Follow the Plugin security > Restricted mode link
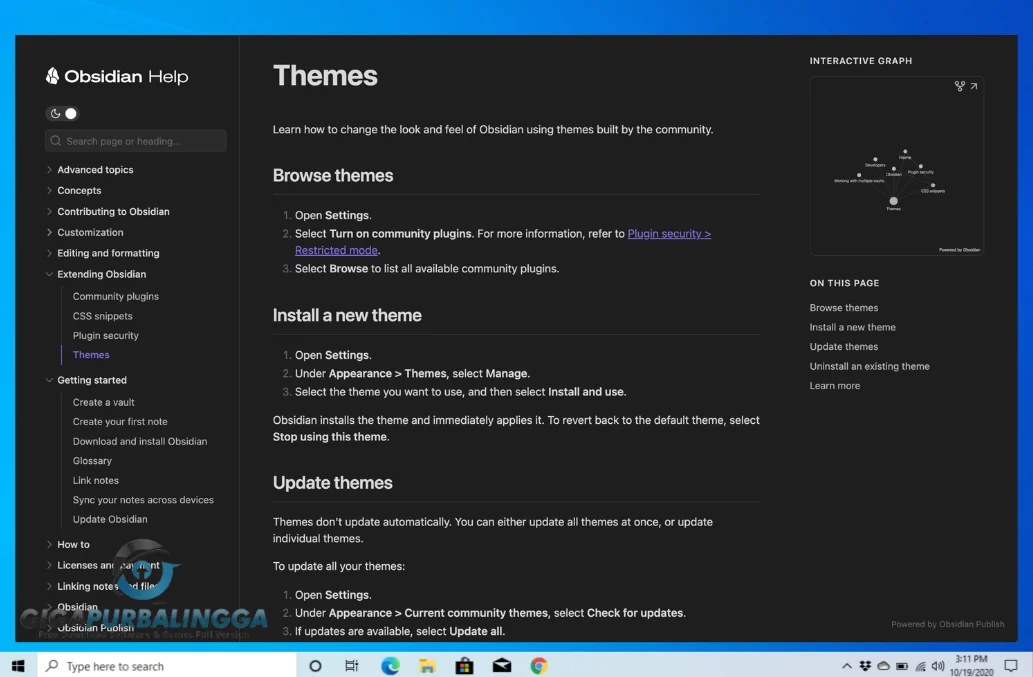 click(x=669, y=234)
